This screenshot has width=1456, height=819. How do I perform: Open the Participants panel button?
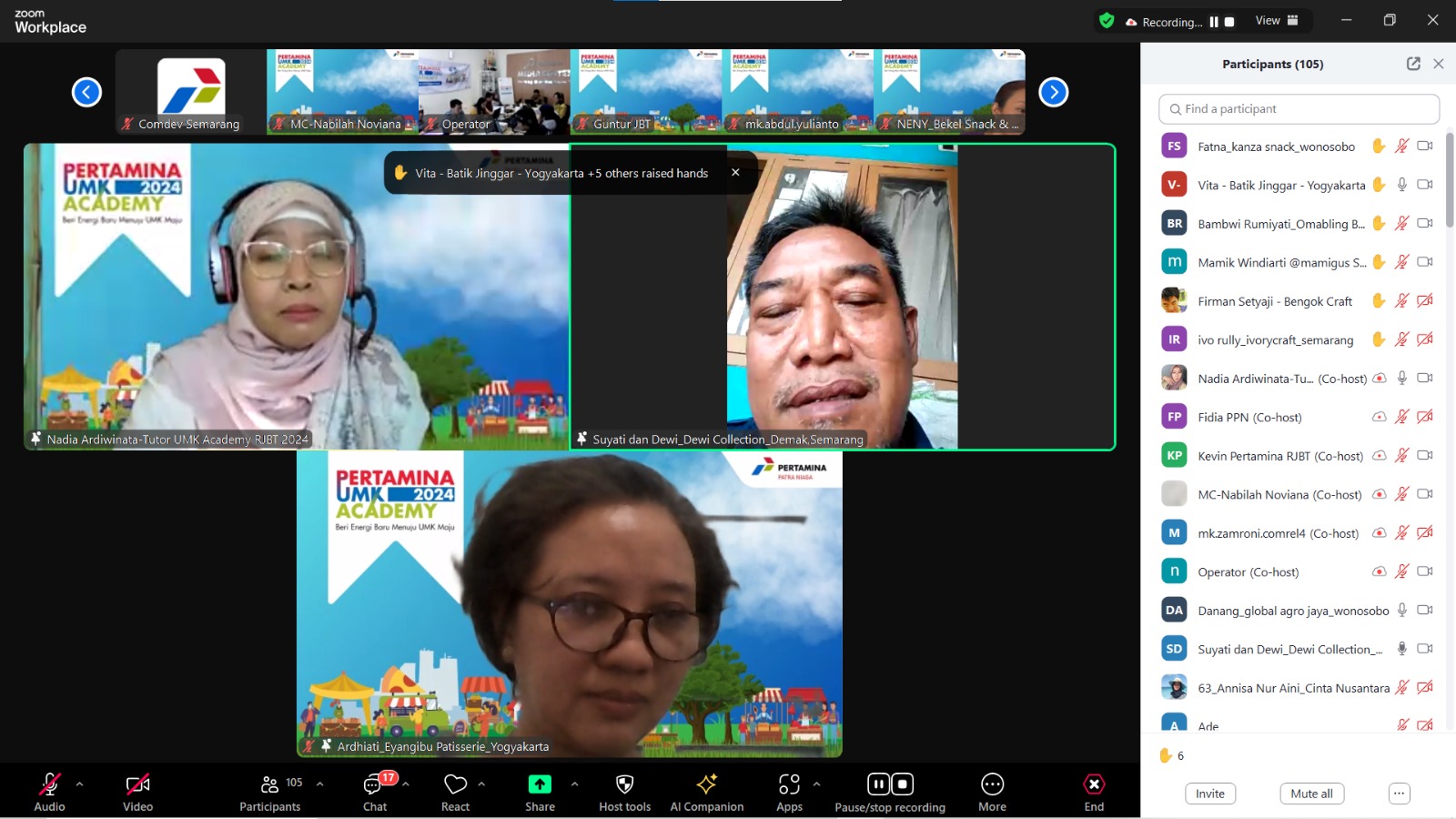tap(270, 791)
